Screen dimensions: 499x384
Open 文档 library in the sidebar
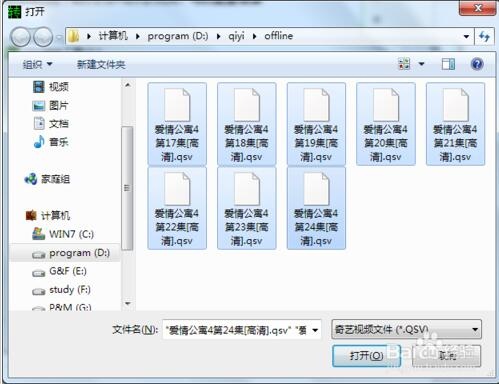coord(59,124)
